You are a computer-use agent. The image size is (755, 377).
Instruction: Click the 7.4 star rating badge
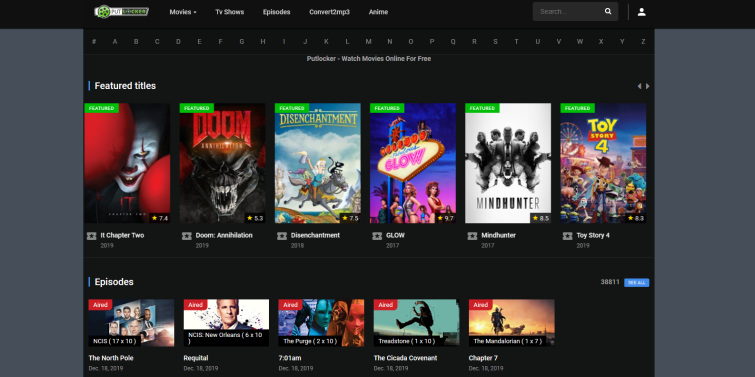tap(159, 218)
